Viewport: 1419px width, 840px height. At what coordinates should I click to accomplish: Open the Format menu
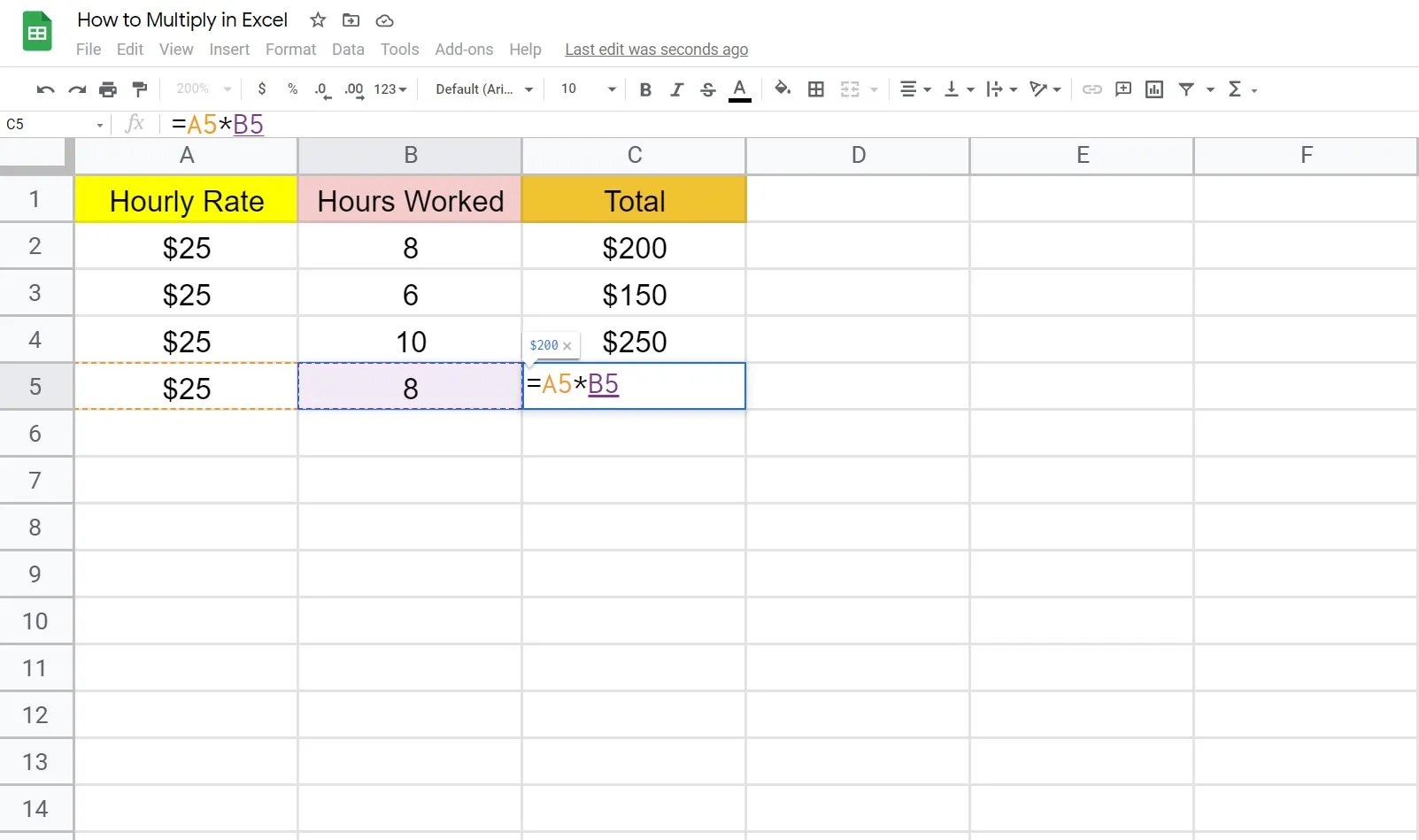tap(290, 50)
